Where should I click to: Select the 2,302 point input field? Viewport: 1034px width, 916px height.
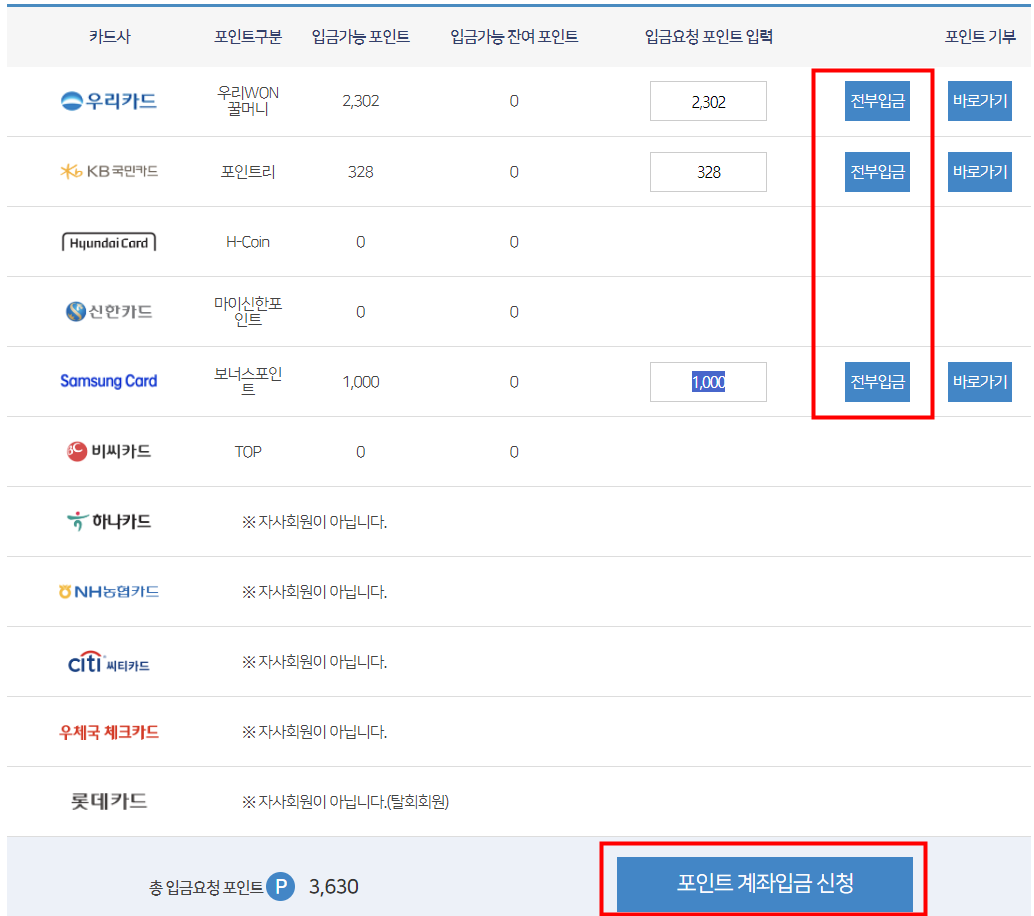coord(708,101)
